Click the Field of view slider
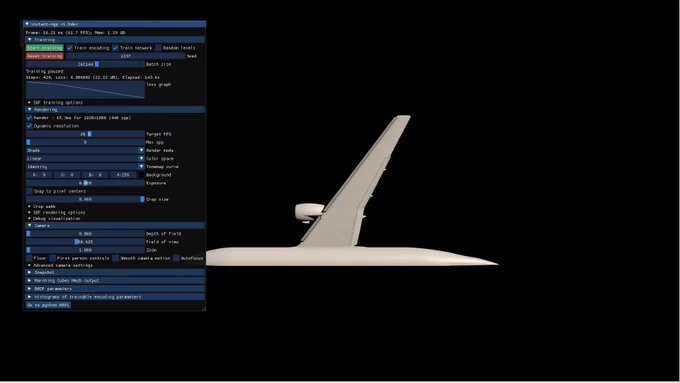 (x=85, y=242)
